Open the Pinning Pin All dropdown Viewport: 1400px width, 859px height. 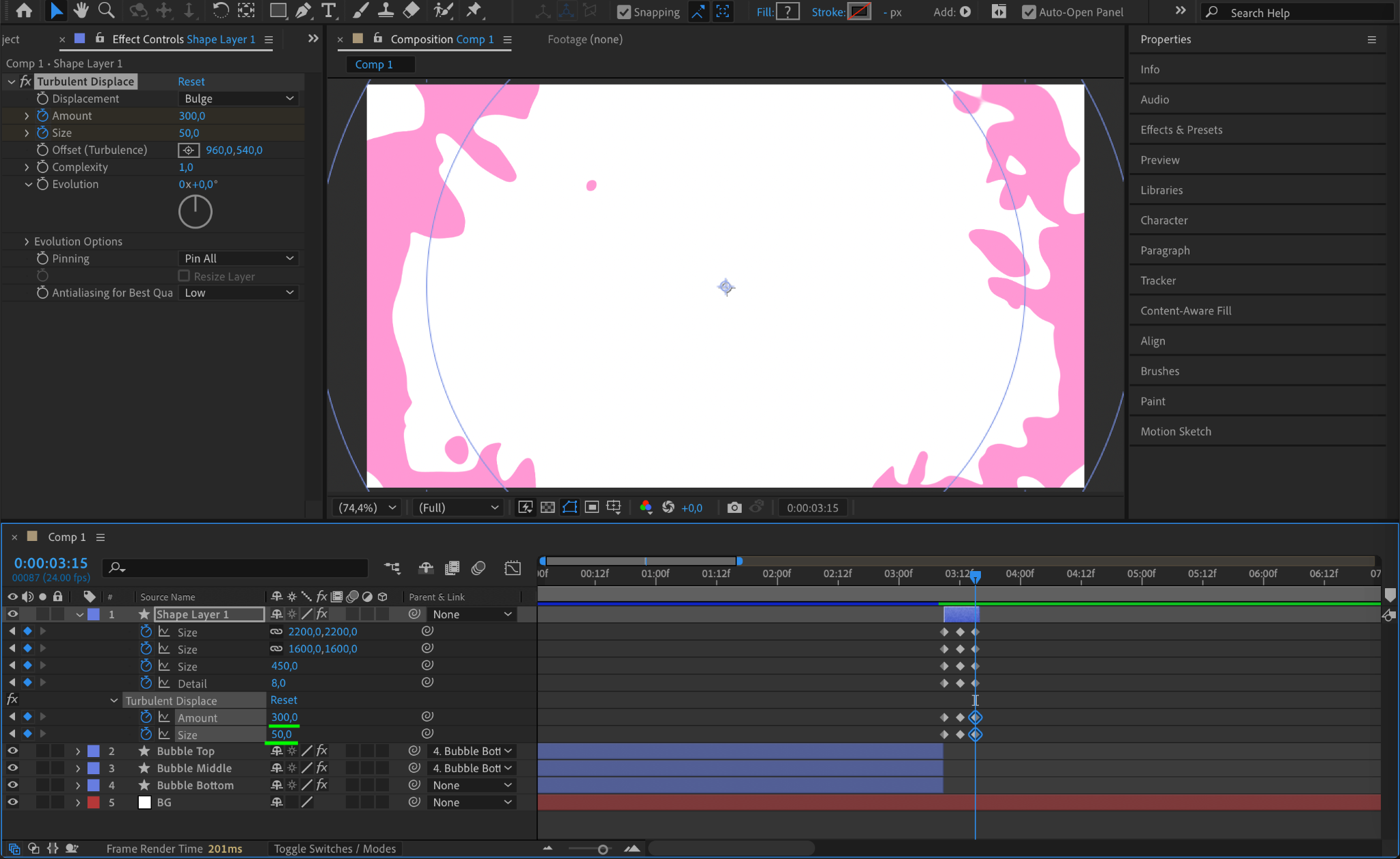(238, 259)
